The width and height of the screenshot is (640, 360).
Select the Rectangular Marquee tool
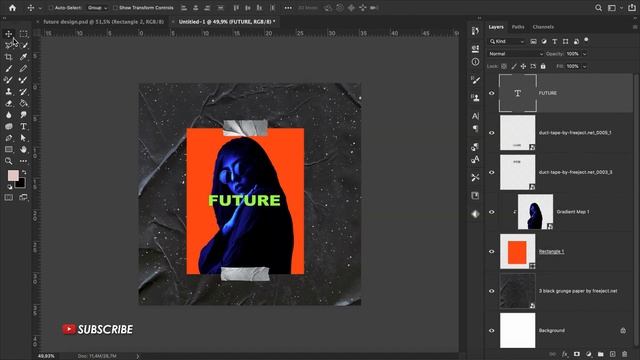click(x=24, y=34)
